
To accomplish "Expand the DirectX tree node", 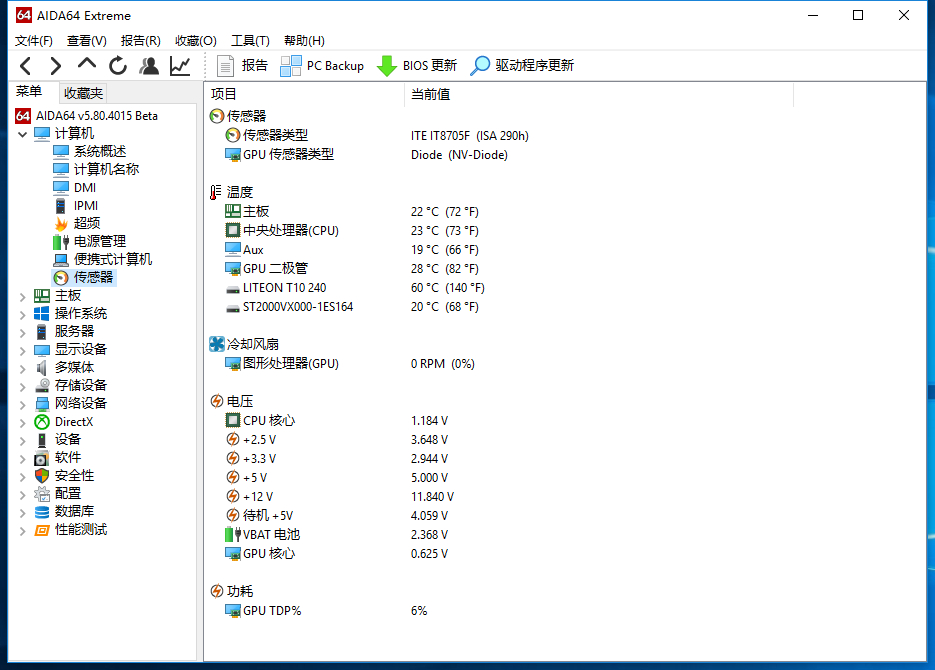I will [x=22, y=423].
